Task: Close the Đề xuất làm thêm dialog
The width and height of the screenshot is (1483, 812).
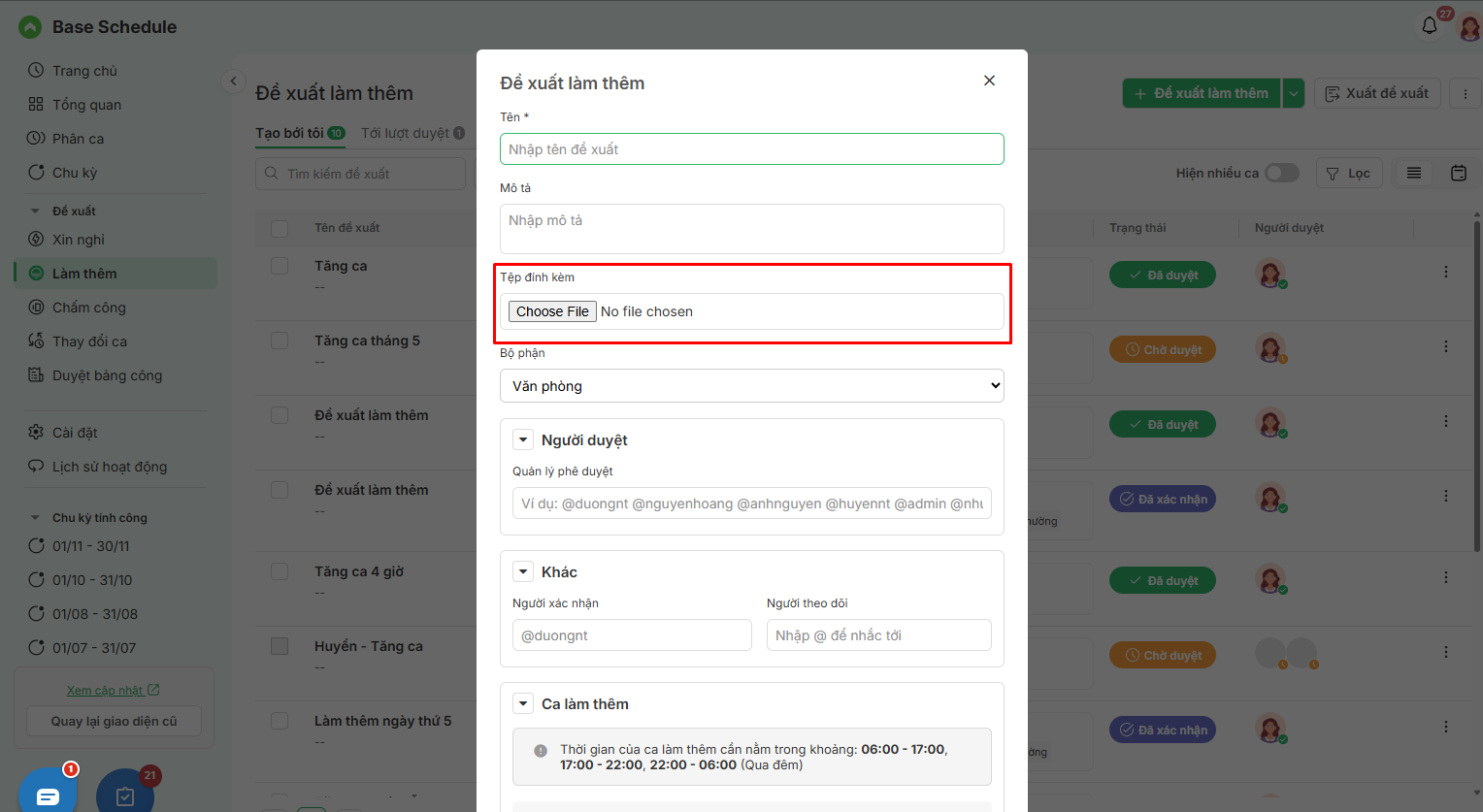Action: (989, 81)
